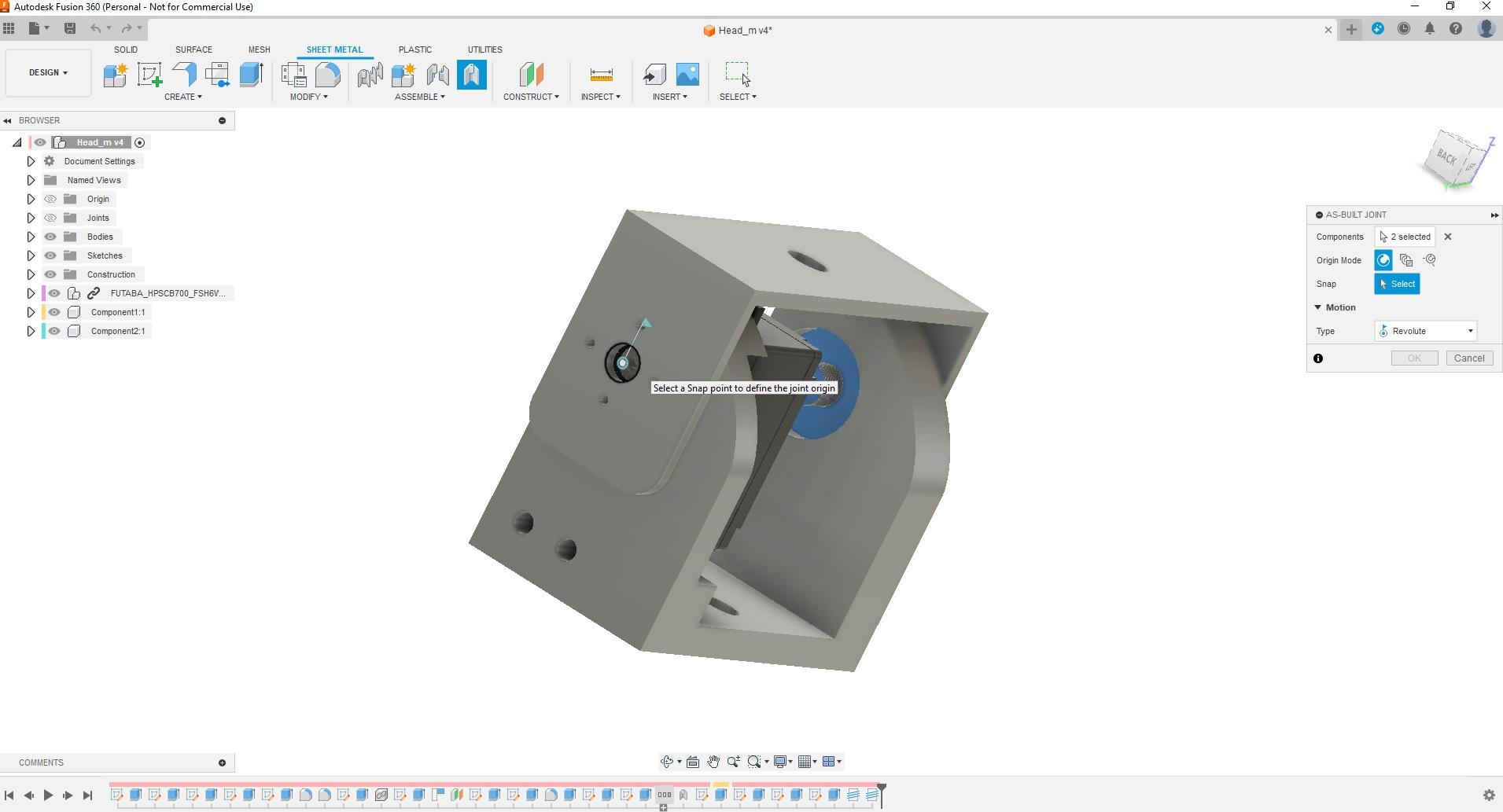Click the Save icon
Viewport: 1503px width, 812px height.
point(70,28)
